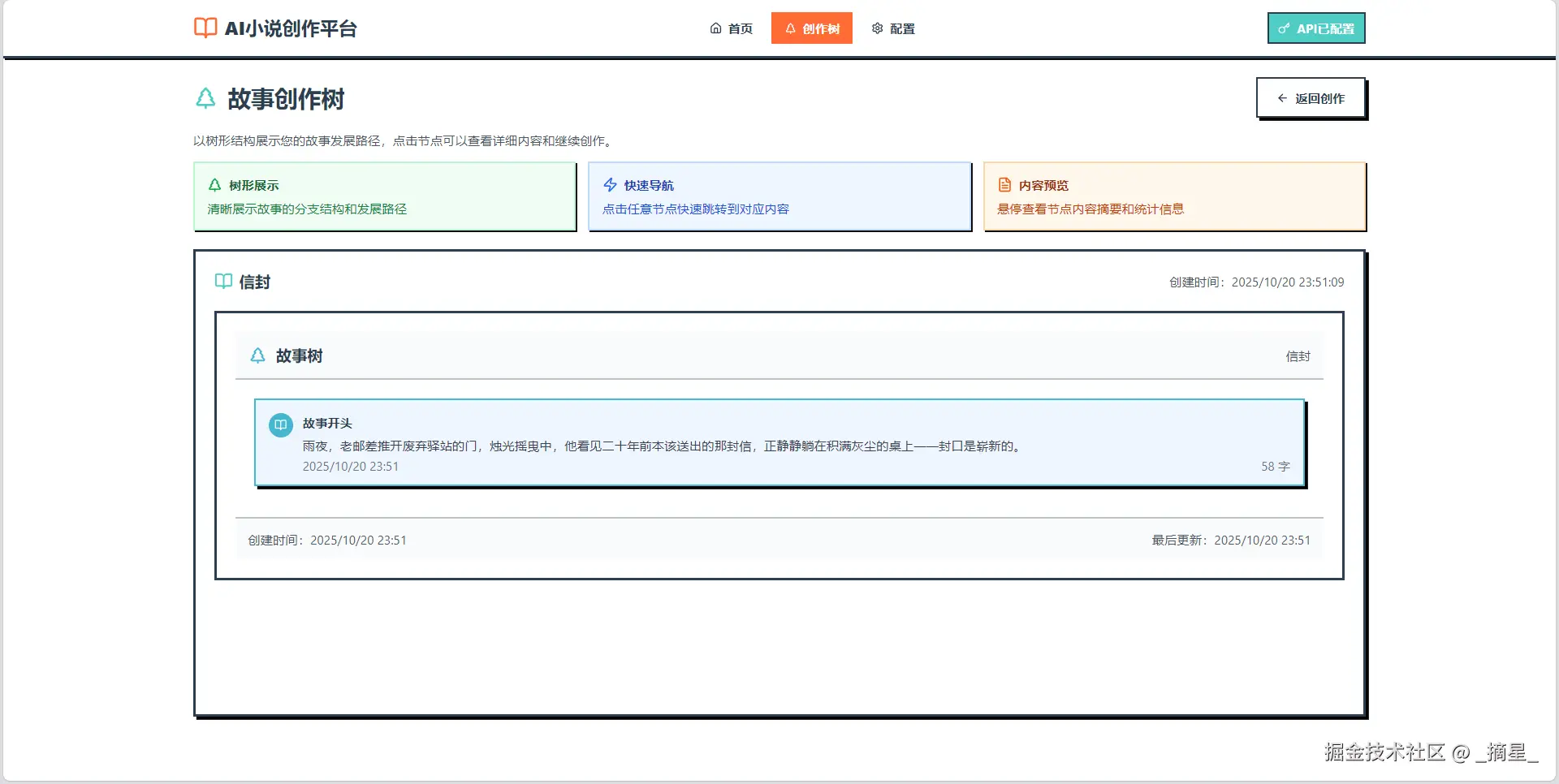Click the tree icon on the 创作树 tab
The image size is (1559, 784).
coord(790,28)
